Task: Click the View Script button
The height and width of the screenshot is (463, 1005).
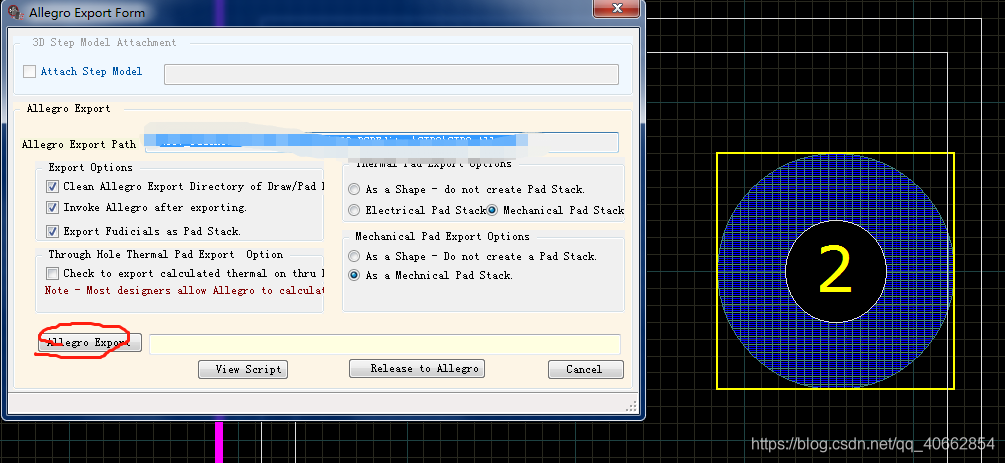Action: pyautogui.click(x=243, y=369)
